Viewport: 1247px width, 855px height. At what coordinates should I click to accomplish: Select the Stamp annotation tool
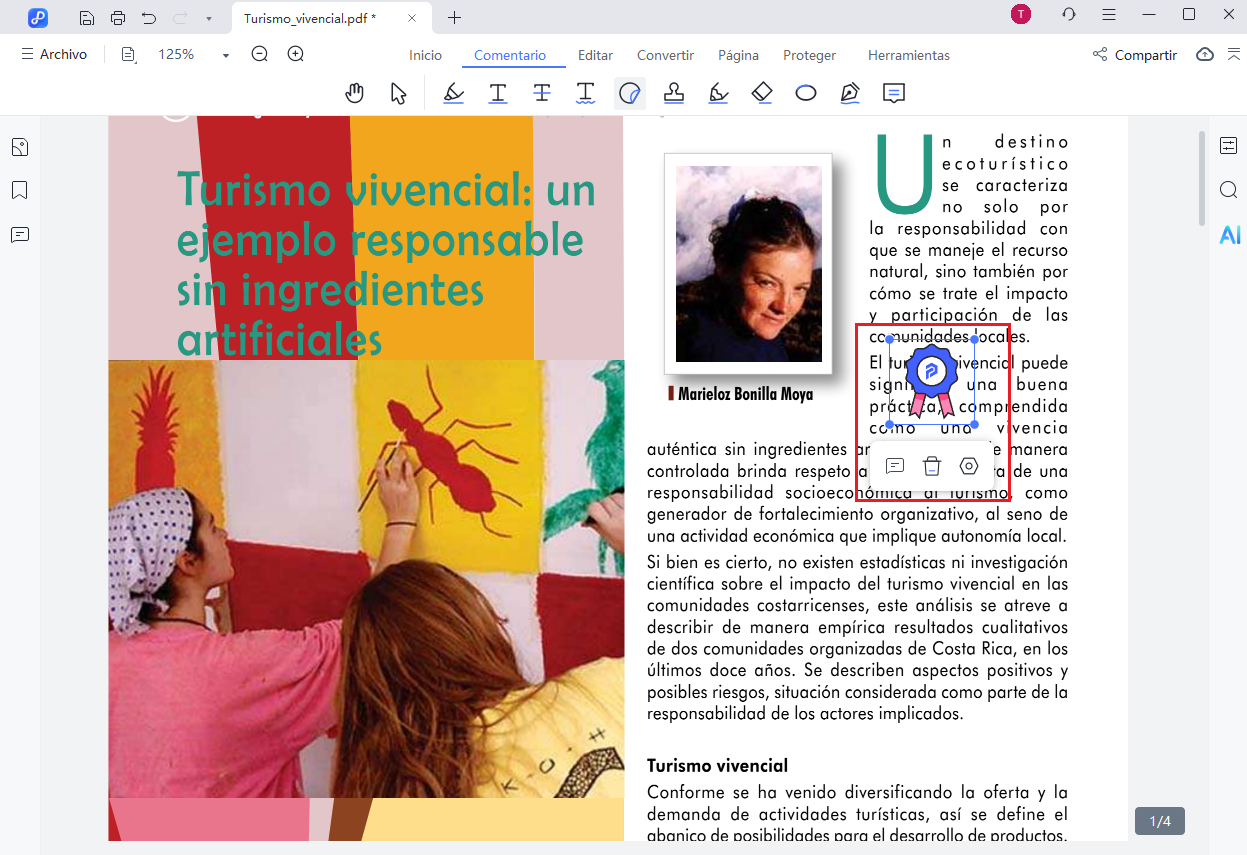tap(674, 93)
